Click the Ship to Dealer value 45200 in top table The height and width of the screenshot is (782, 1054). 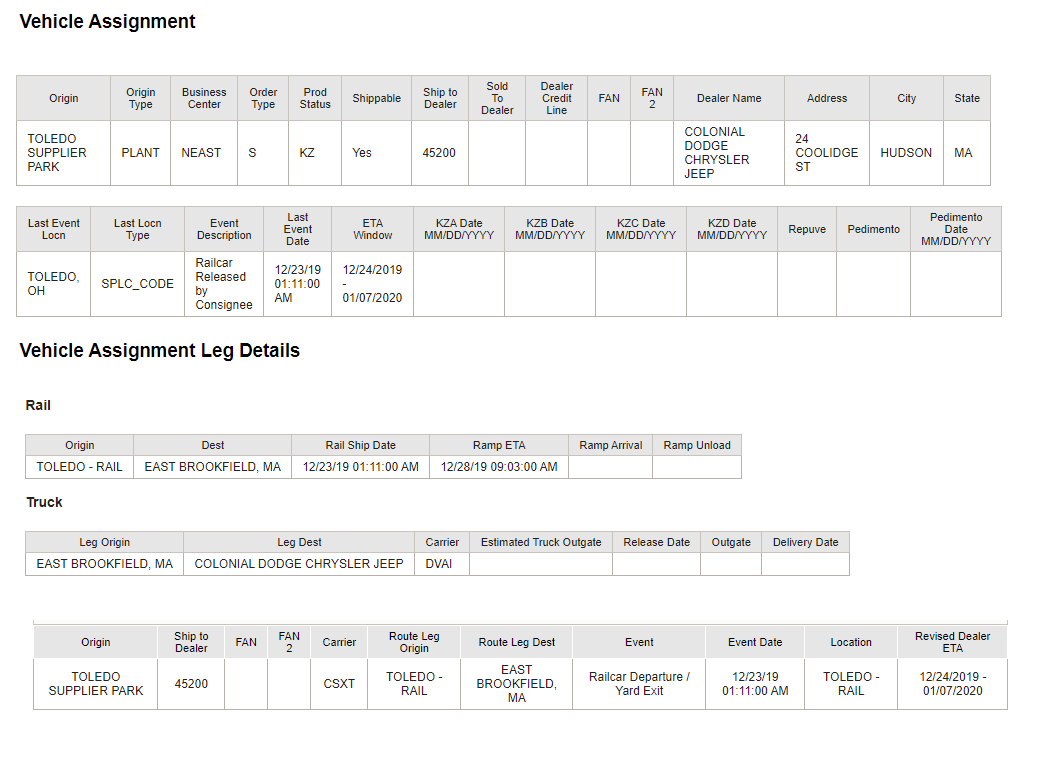point(440,153)
